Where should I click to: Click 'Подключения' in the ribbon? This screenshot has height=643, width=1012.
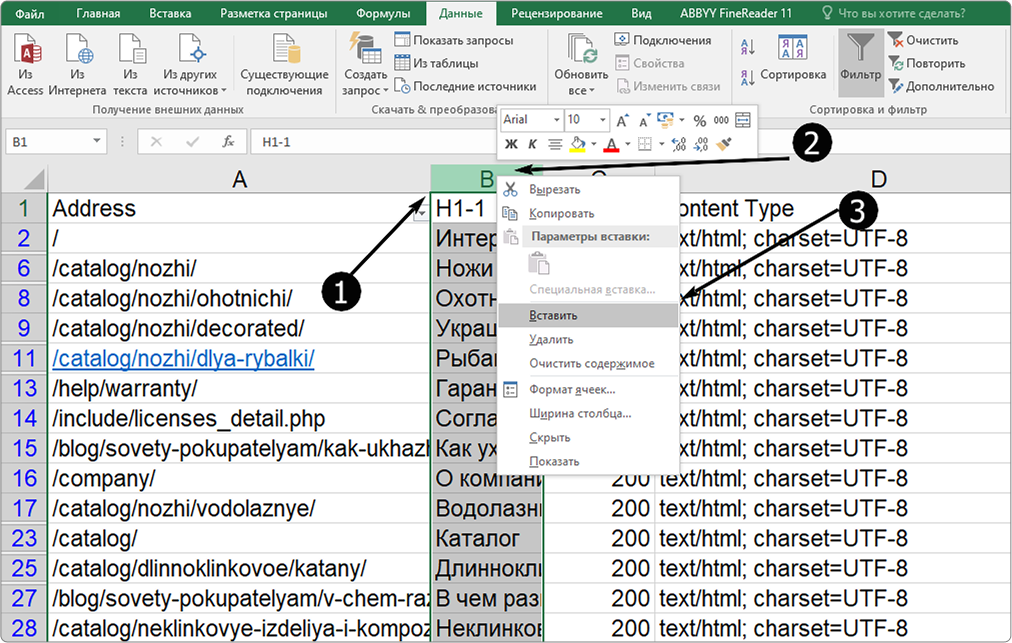click(663, 40)
